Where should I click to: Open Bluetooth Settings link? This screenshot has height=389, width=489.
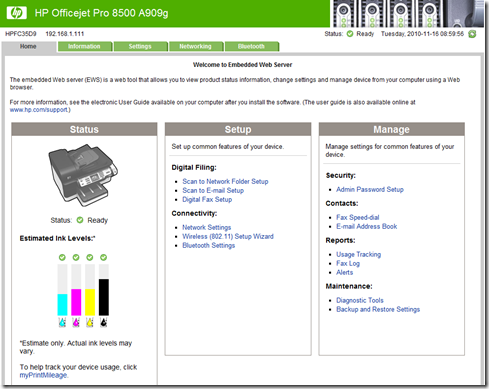pos(209,245)
